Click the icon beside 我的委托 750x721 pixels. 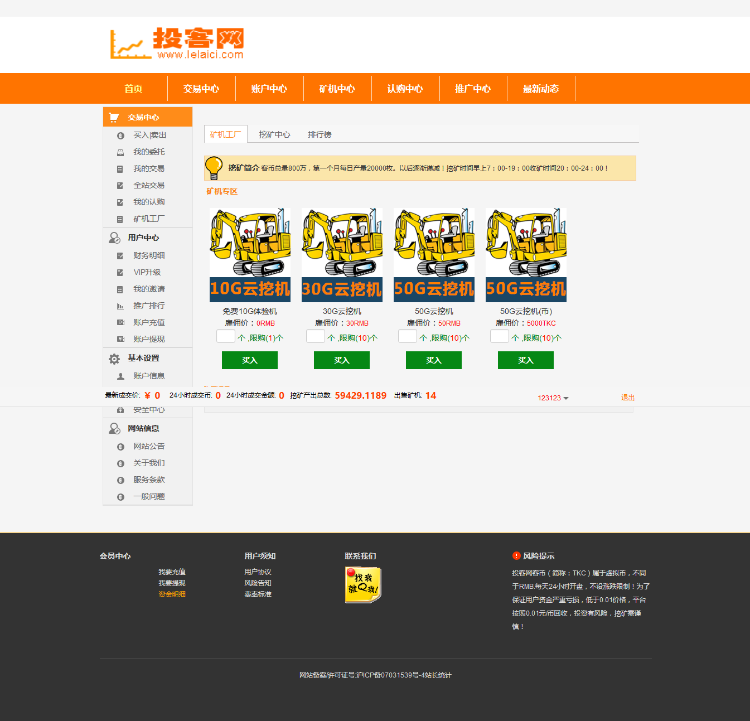coord(121,152)
